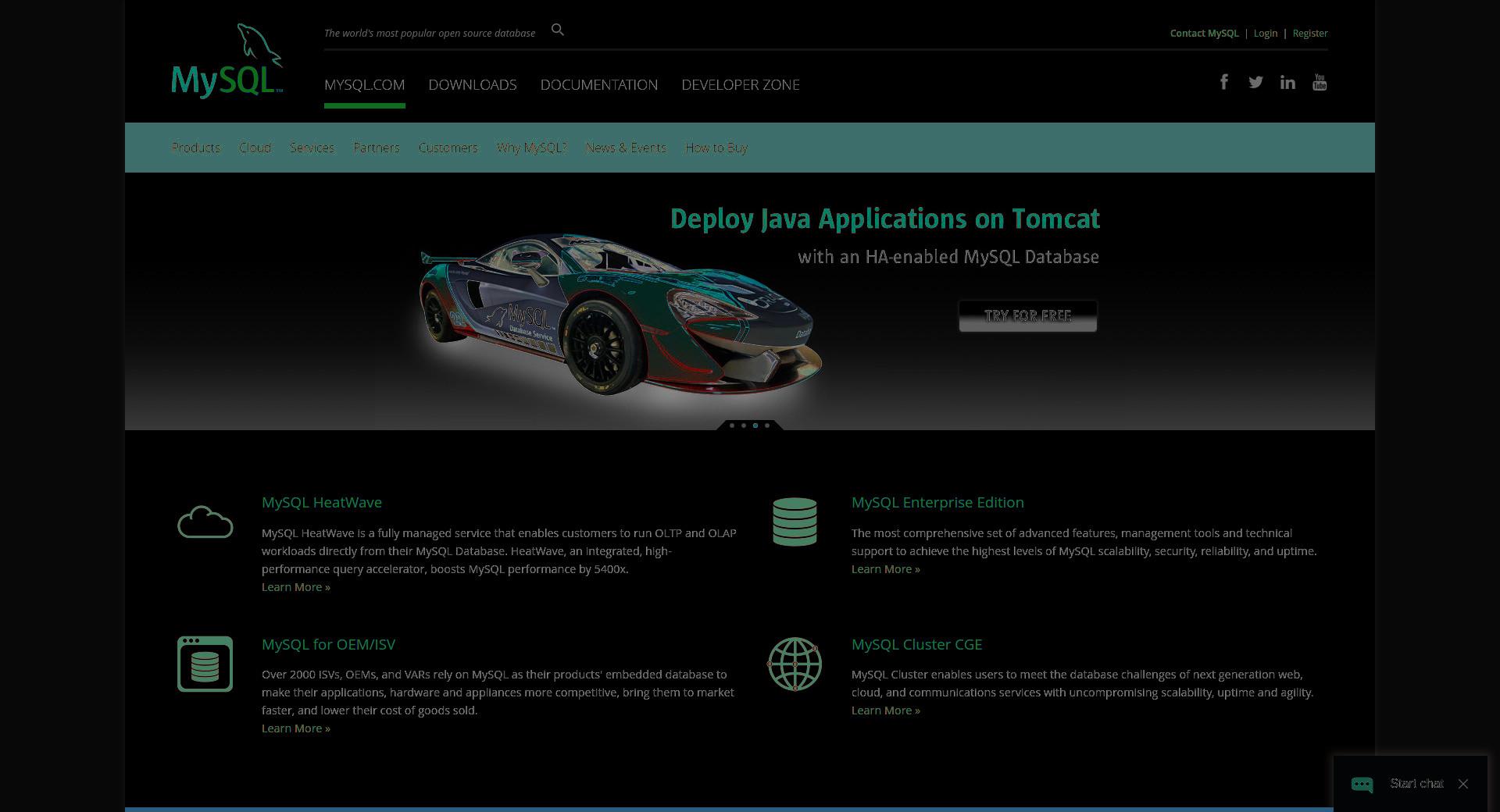1500x812 pixels.
Task: Open the Partners menu
Action: 377,148
